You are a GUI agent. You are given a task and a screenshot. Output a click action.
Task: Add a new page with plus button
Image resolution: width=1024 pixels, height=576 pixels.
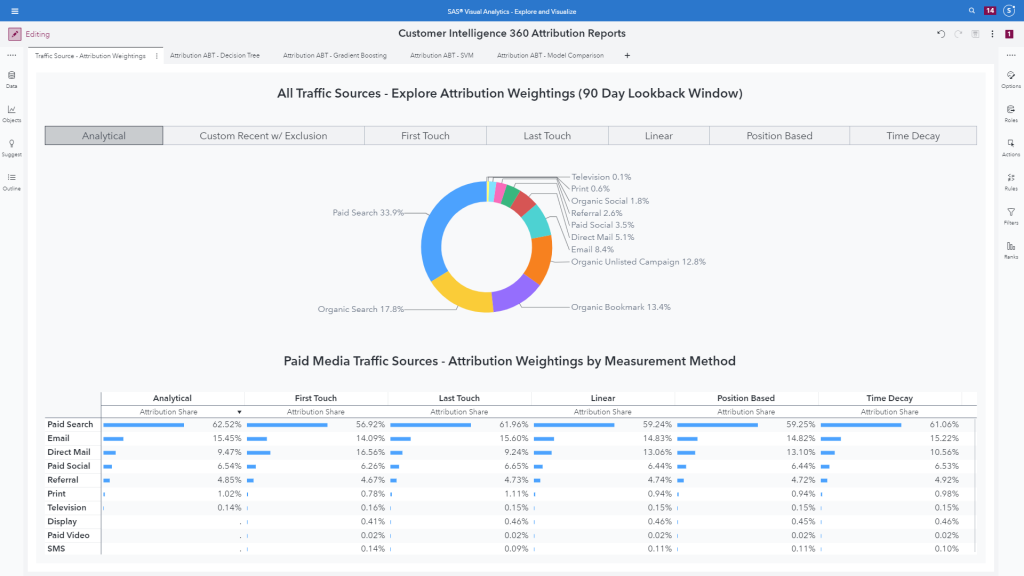627,56
